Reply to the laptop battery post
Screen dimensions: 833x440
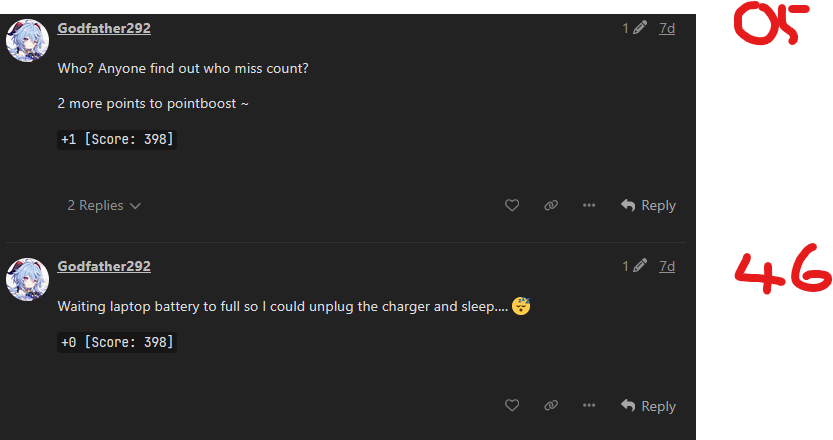click(x=648, y=406)
